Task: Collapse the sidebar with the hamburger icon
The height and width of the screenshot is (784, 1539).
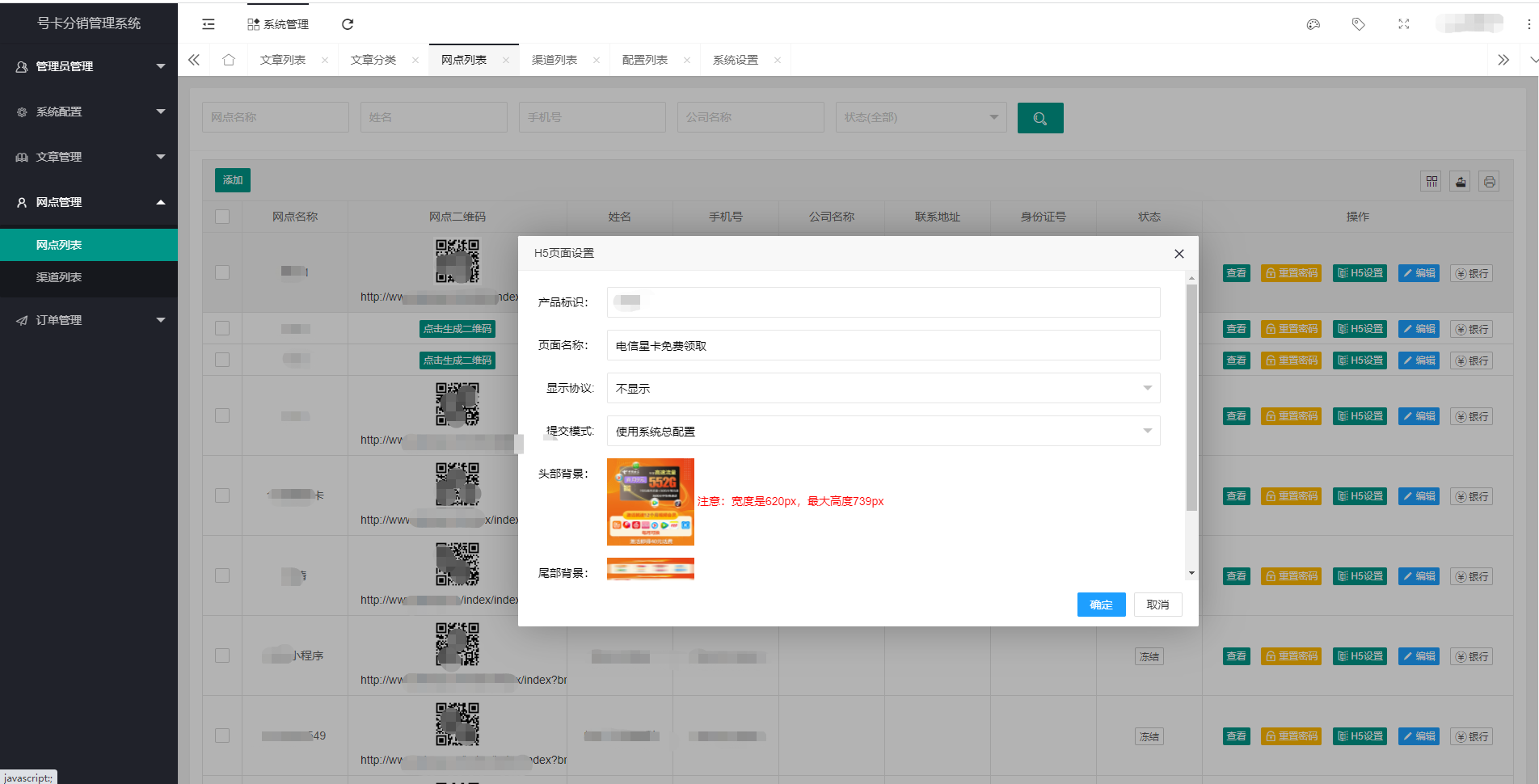Action: click(x=209, y=24)
